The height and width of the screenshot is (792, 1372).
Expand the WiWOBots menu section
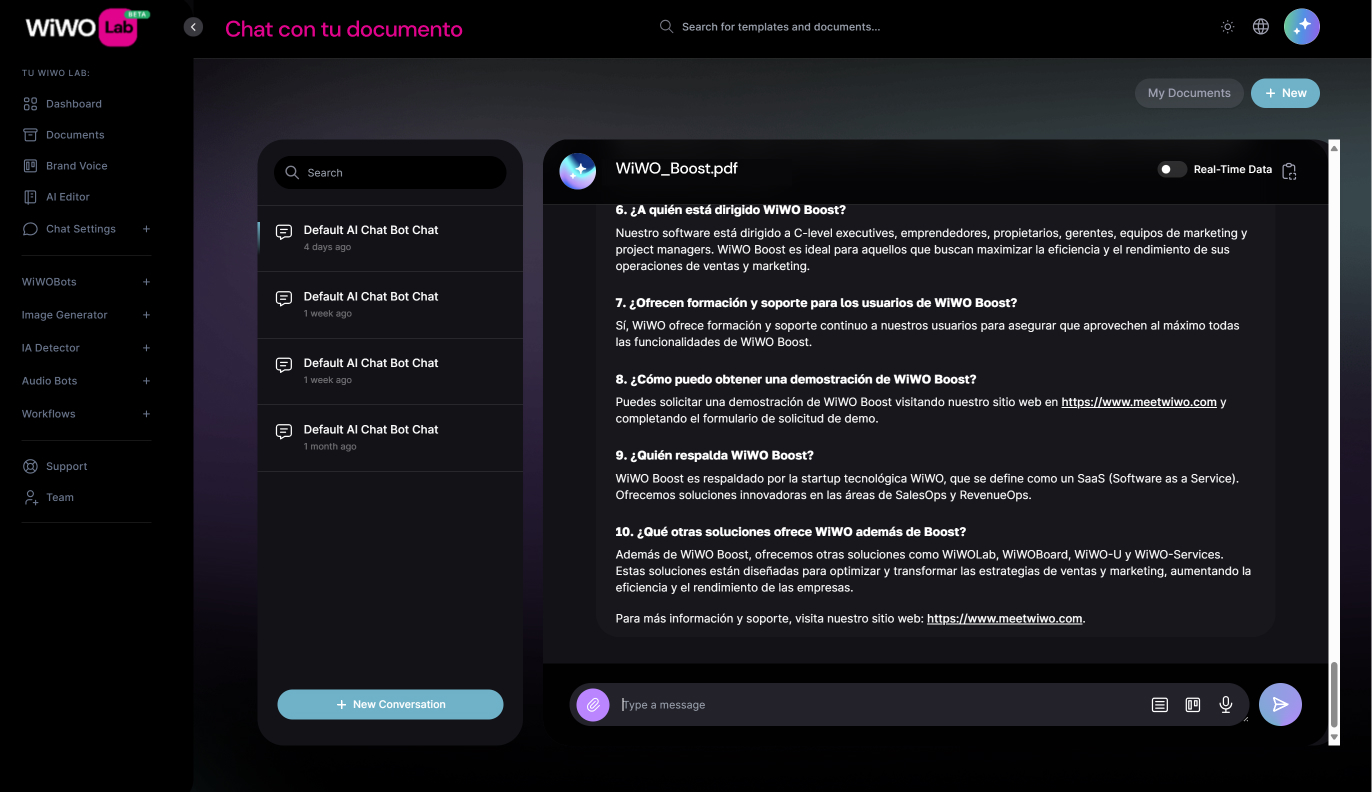[x=146, y=282]
